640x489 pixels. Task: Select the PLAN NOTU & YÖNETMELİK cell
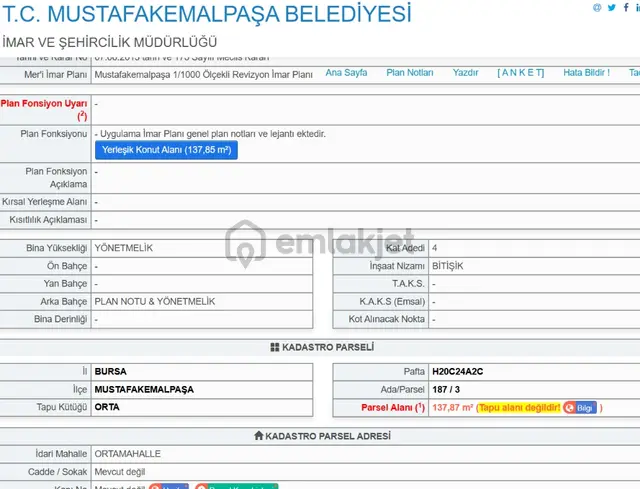155,302
